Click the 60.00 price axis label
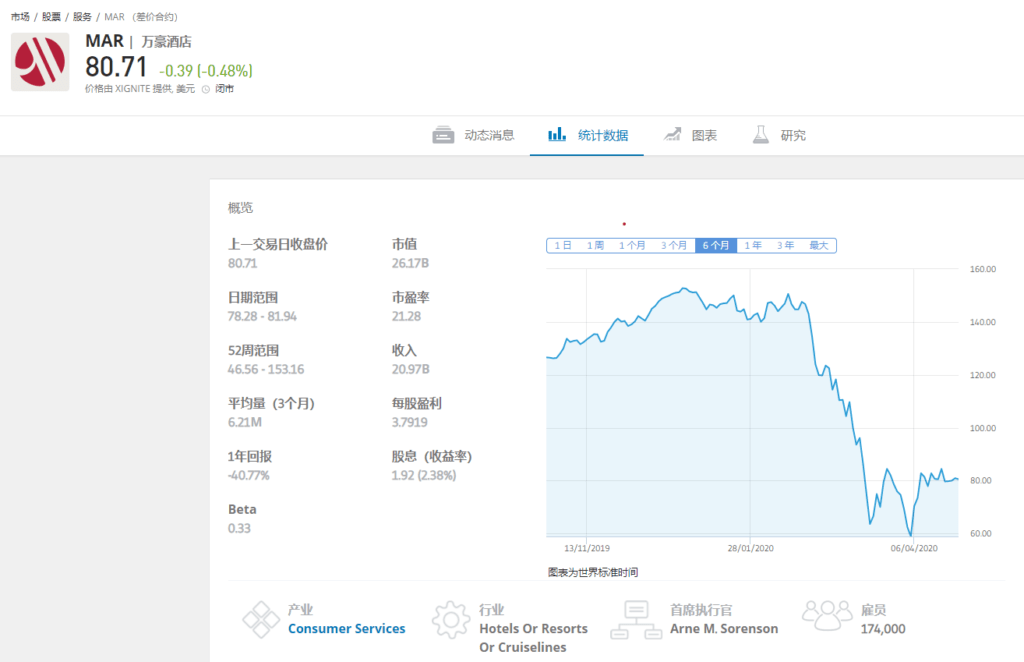The width and height of the screenshot is (1024, 662). point(981,533)
